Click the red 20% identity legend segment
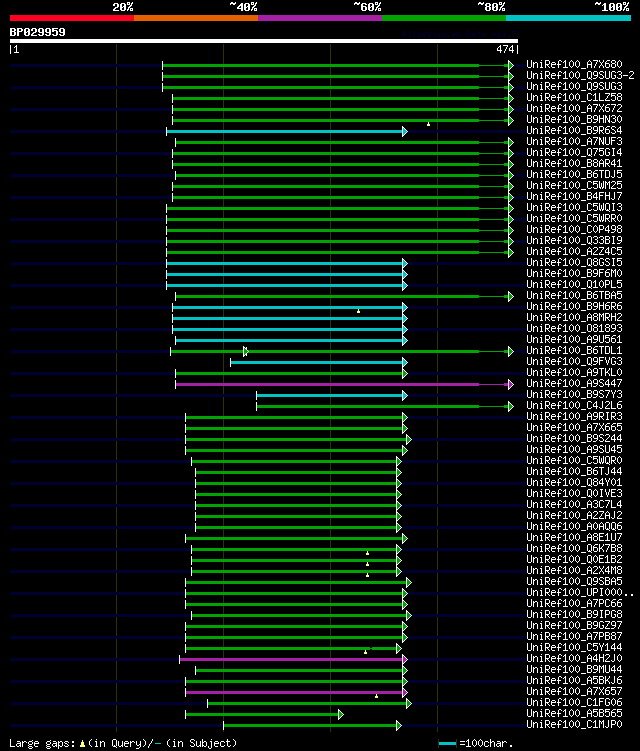Screen dimensions: 640x751 (72, 18)
